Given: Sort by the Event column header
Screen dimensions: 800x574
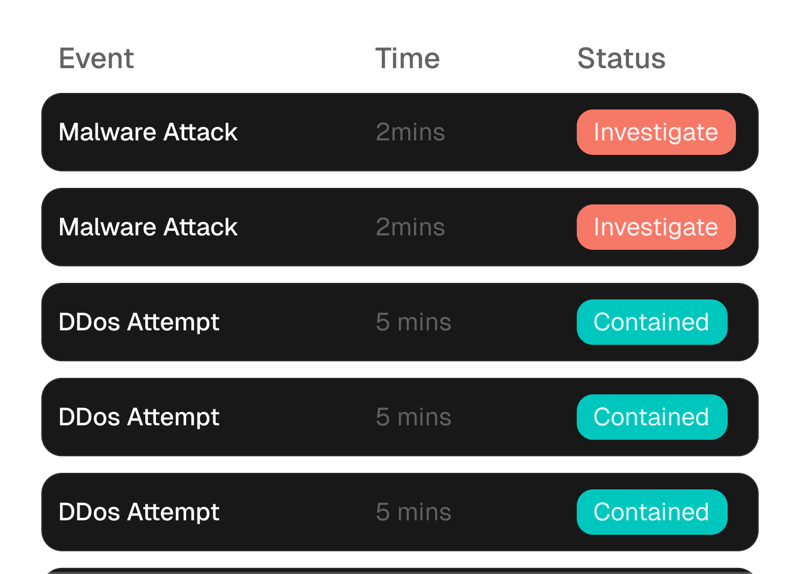Looking at the screenshot, I should click(x=95, y=59).
